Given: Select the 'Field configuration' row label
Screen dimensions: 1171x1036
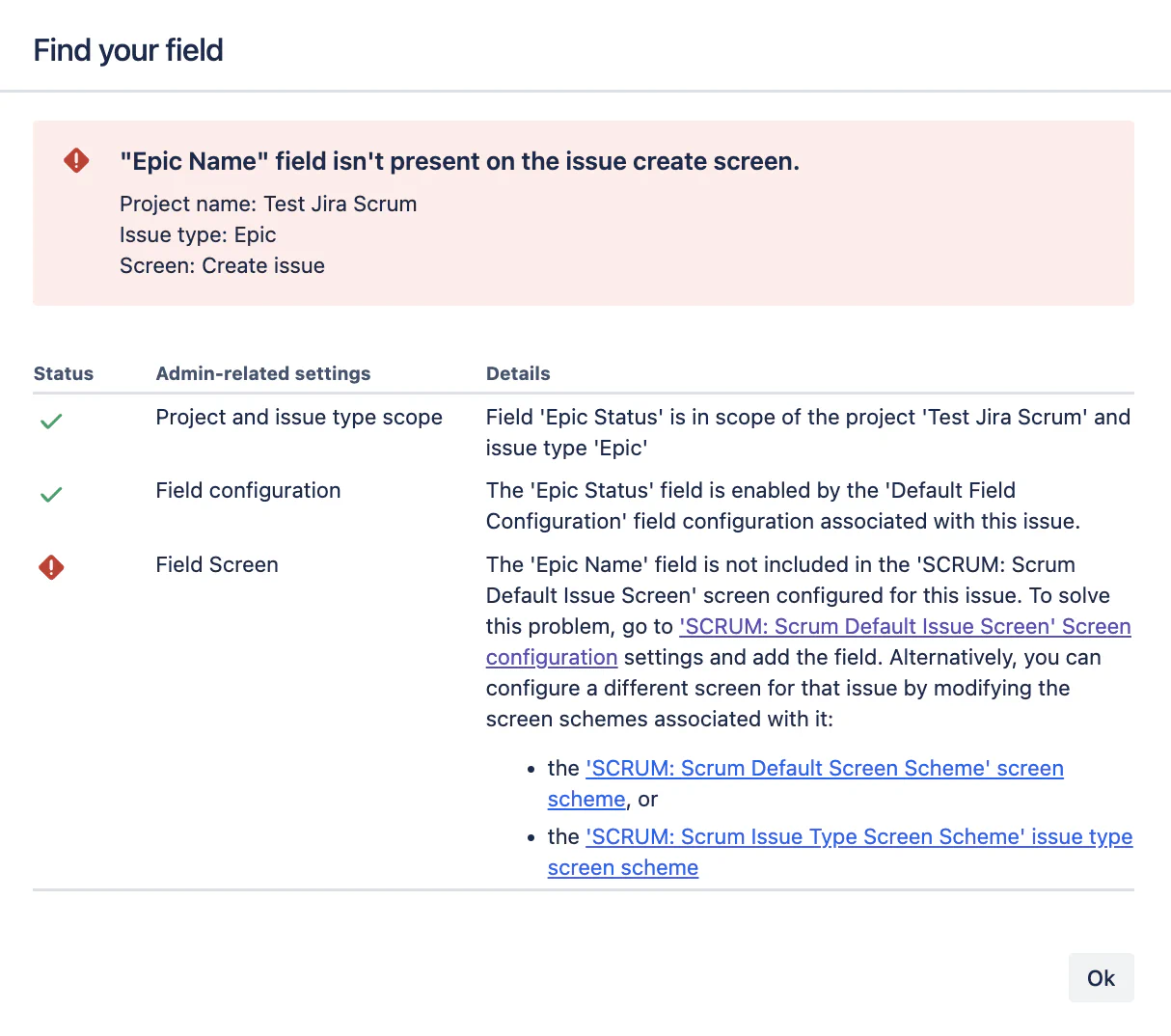Looking at the screenshot, I should [x=248, y=490].
